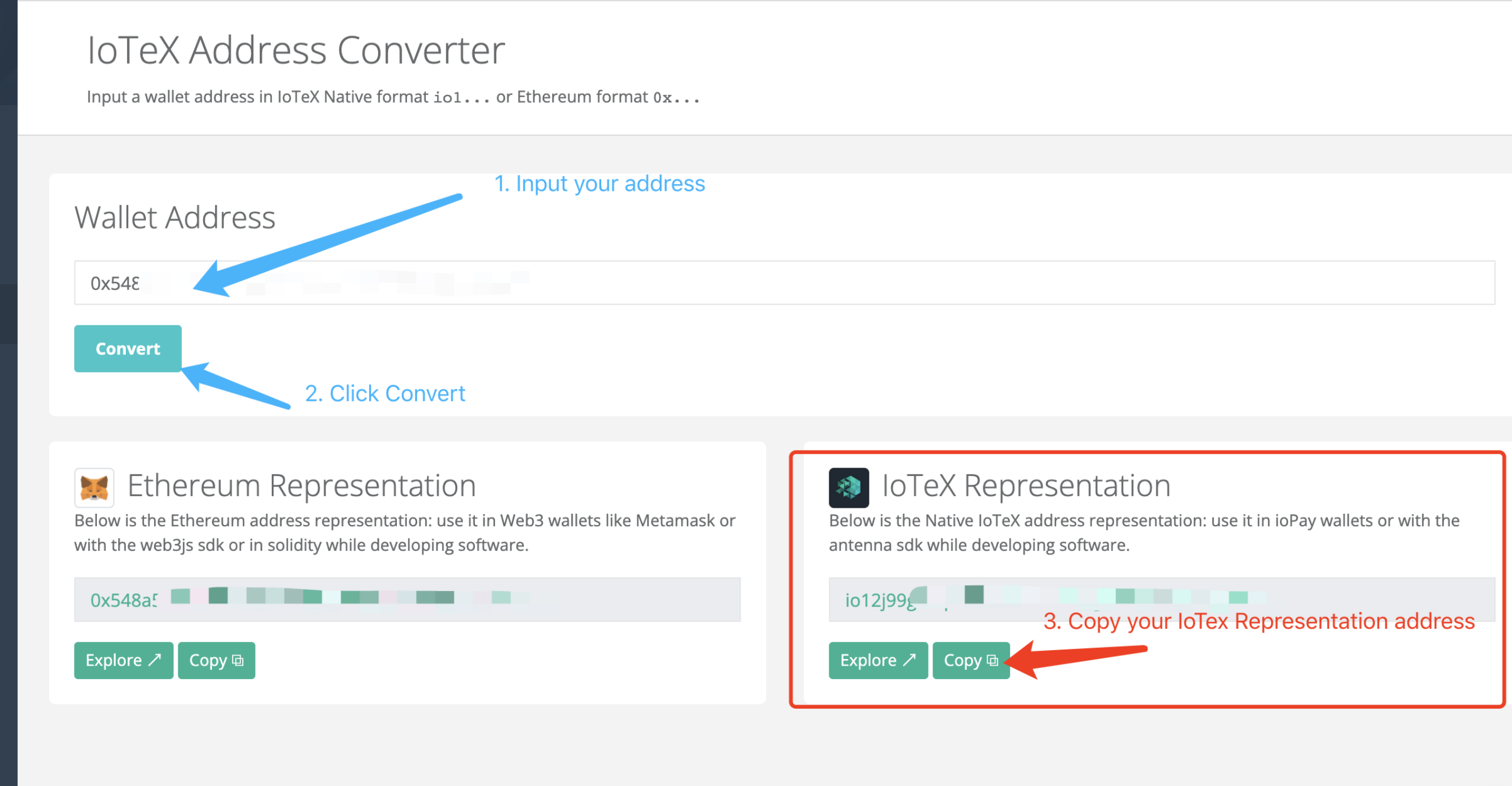Click the Ethereum address output field

[408, 599]
